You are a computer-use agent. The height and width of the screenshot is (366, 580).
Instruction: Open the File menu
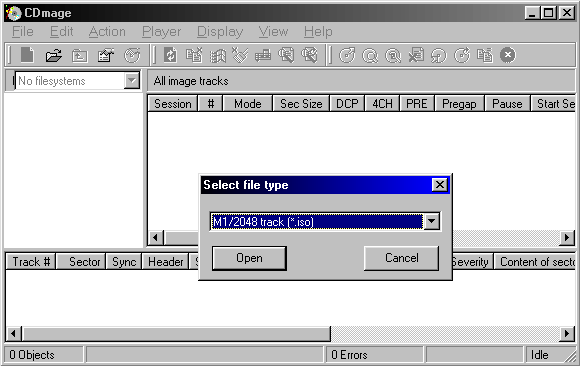23,32
